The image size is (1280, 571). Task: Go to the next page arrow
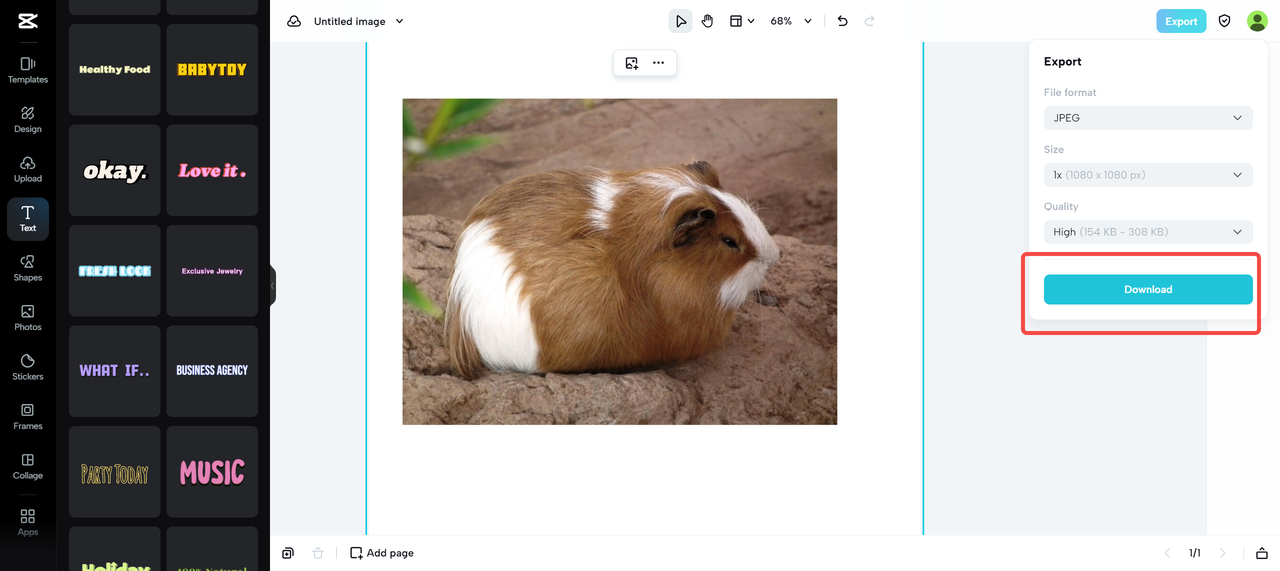click(x=1222, y=553)
